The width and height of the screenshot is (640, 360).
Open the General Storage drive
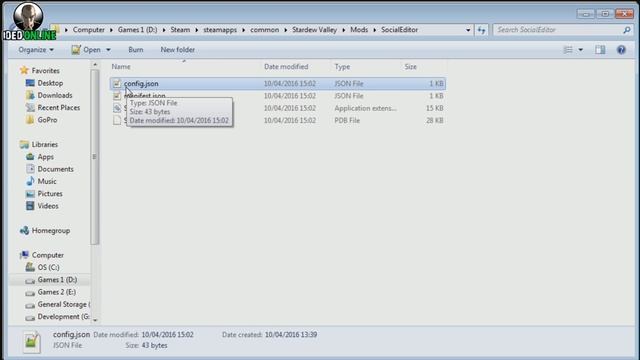tap(64, 304)
